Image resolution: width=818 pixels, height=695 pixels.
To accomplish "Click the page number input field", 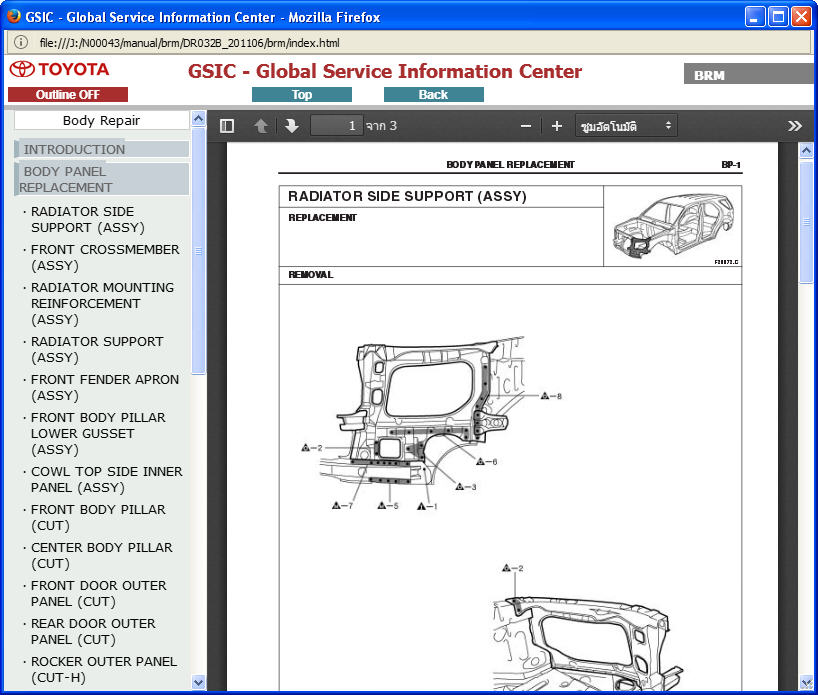I will [x=336, y=126].
